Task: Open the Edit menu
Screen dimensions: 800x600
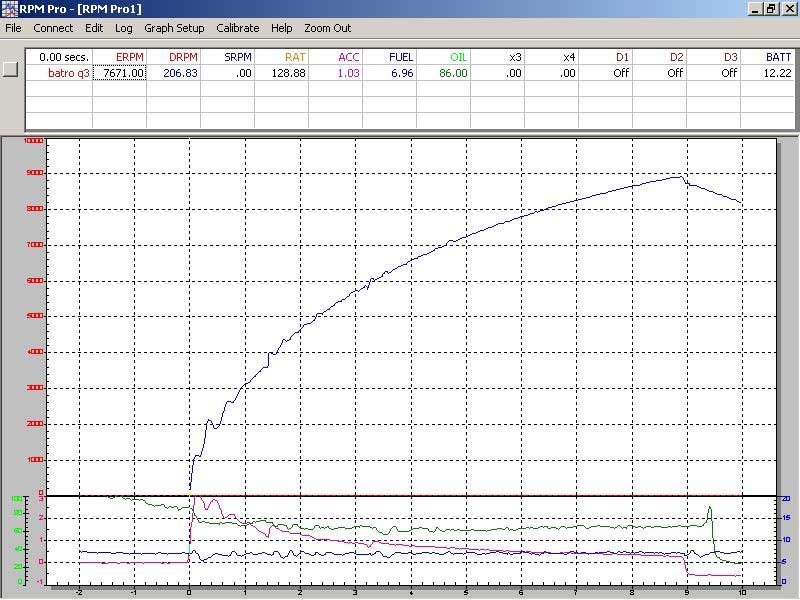Action: (94, 28)
